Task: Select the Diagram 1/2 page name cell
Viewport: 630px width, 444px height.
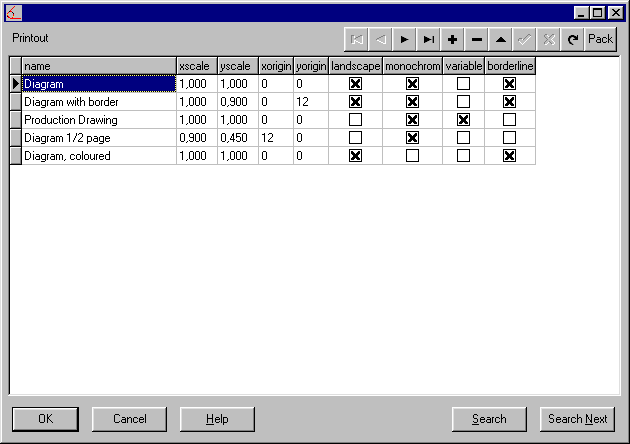Action: click(x=98, y=138)
